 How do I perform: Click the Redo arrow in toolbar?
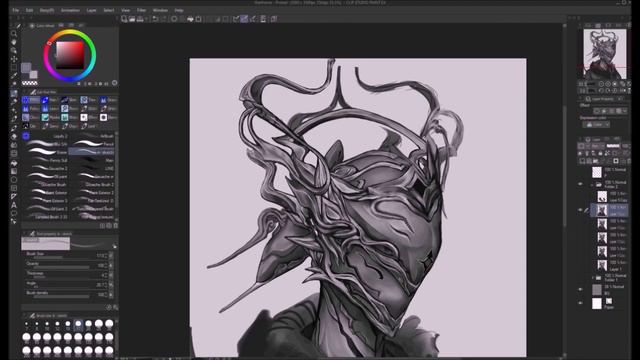coord(163,19)
